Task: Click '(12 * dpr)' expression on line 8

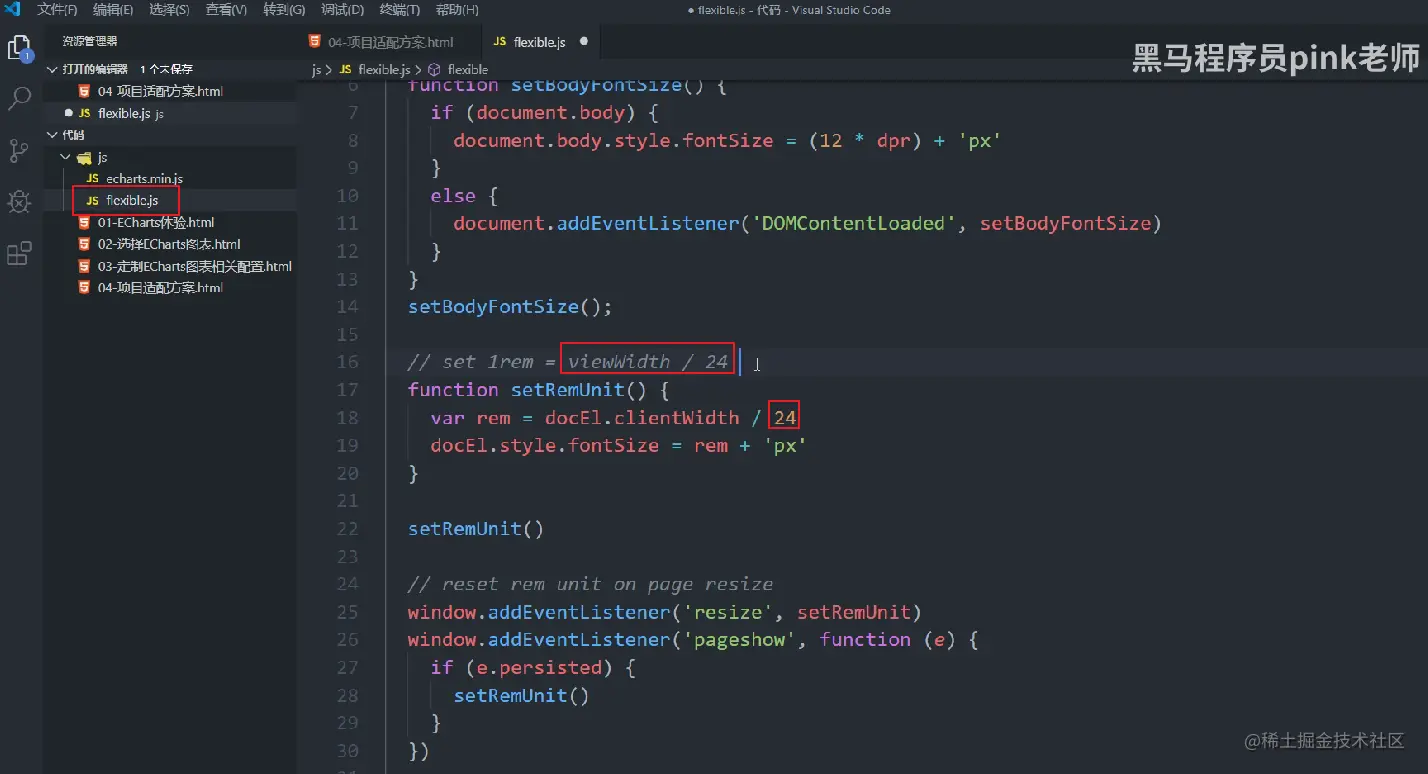Action: pos(865,140)
